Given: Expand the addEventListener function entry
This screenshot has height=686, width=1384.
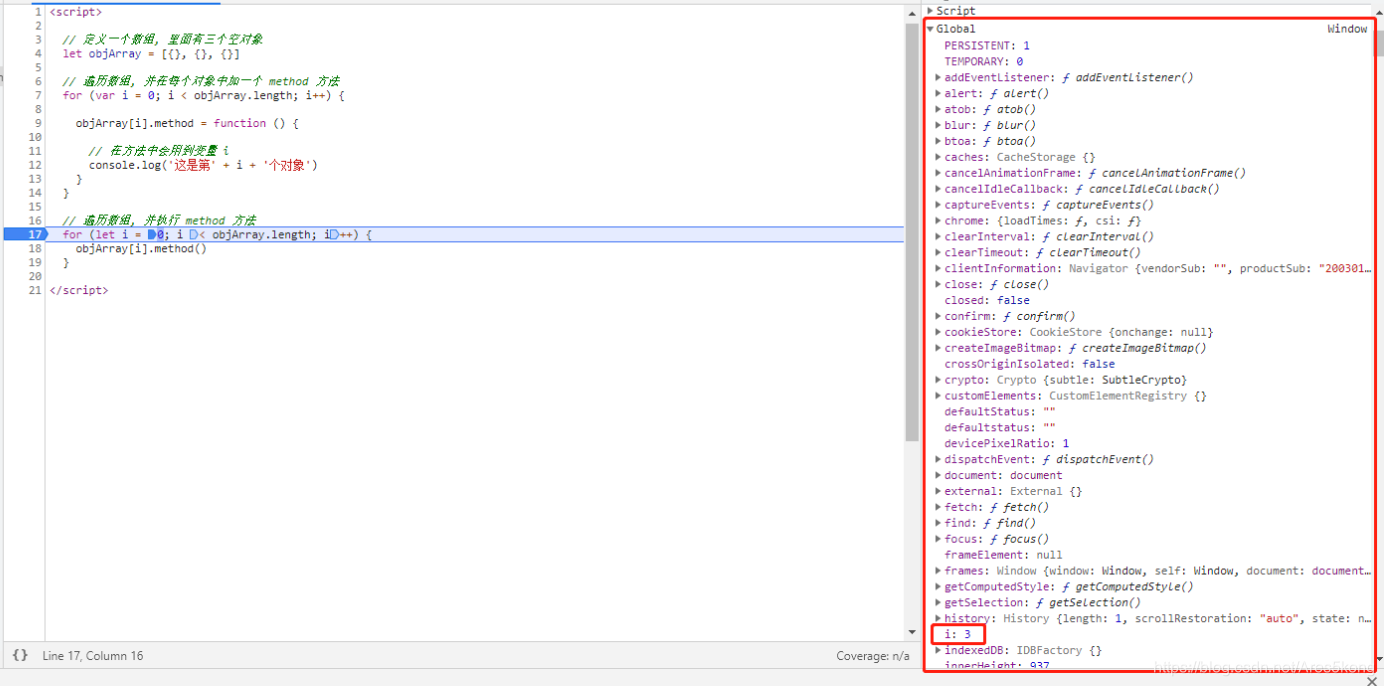Looking at the screenshot, I should coord(938,77).
